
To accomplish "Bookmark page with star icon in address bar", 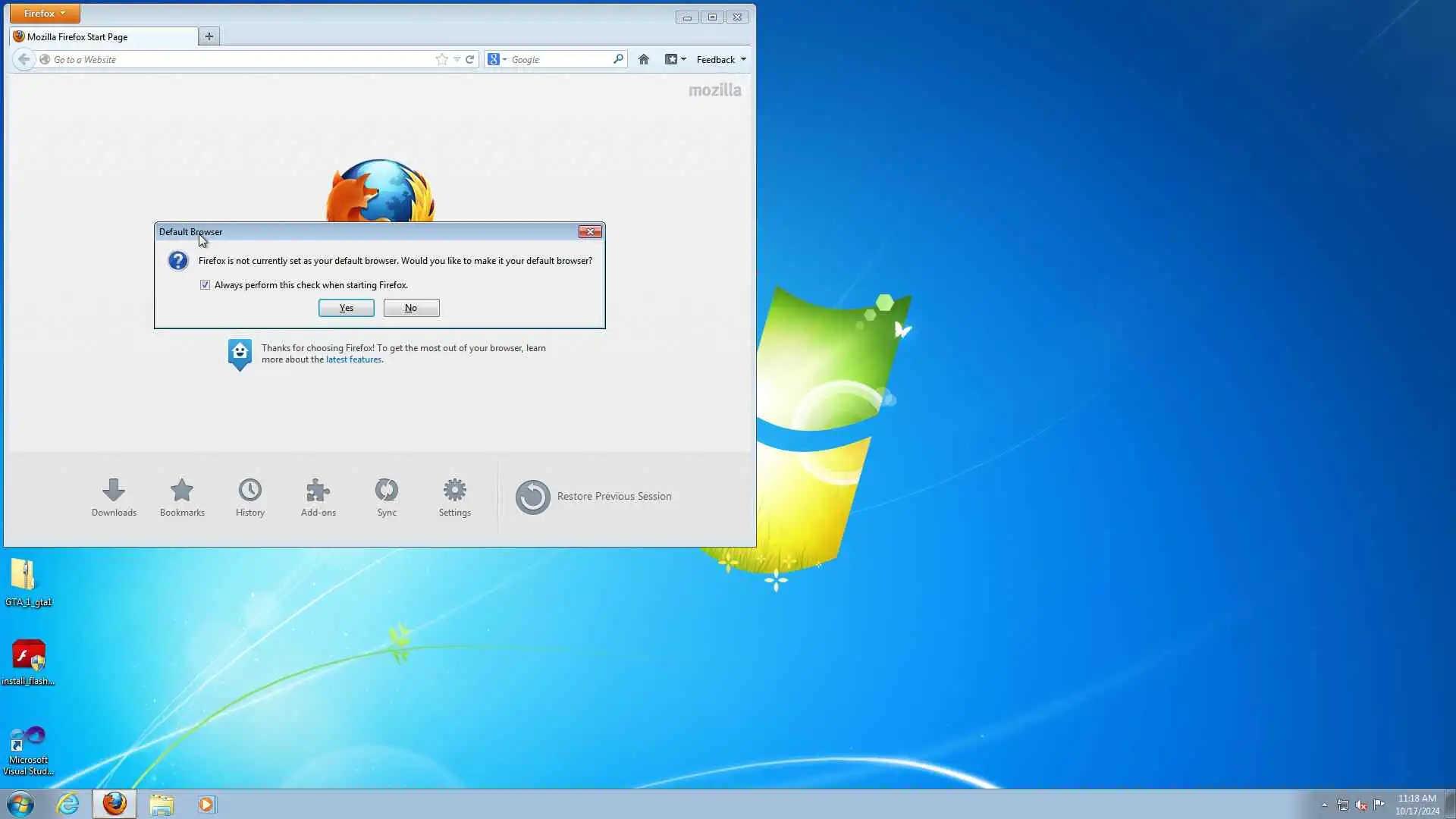I will point(441,59).
